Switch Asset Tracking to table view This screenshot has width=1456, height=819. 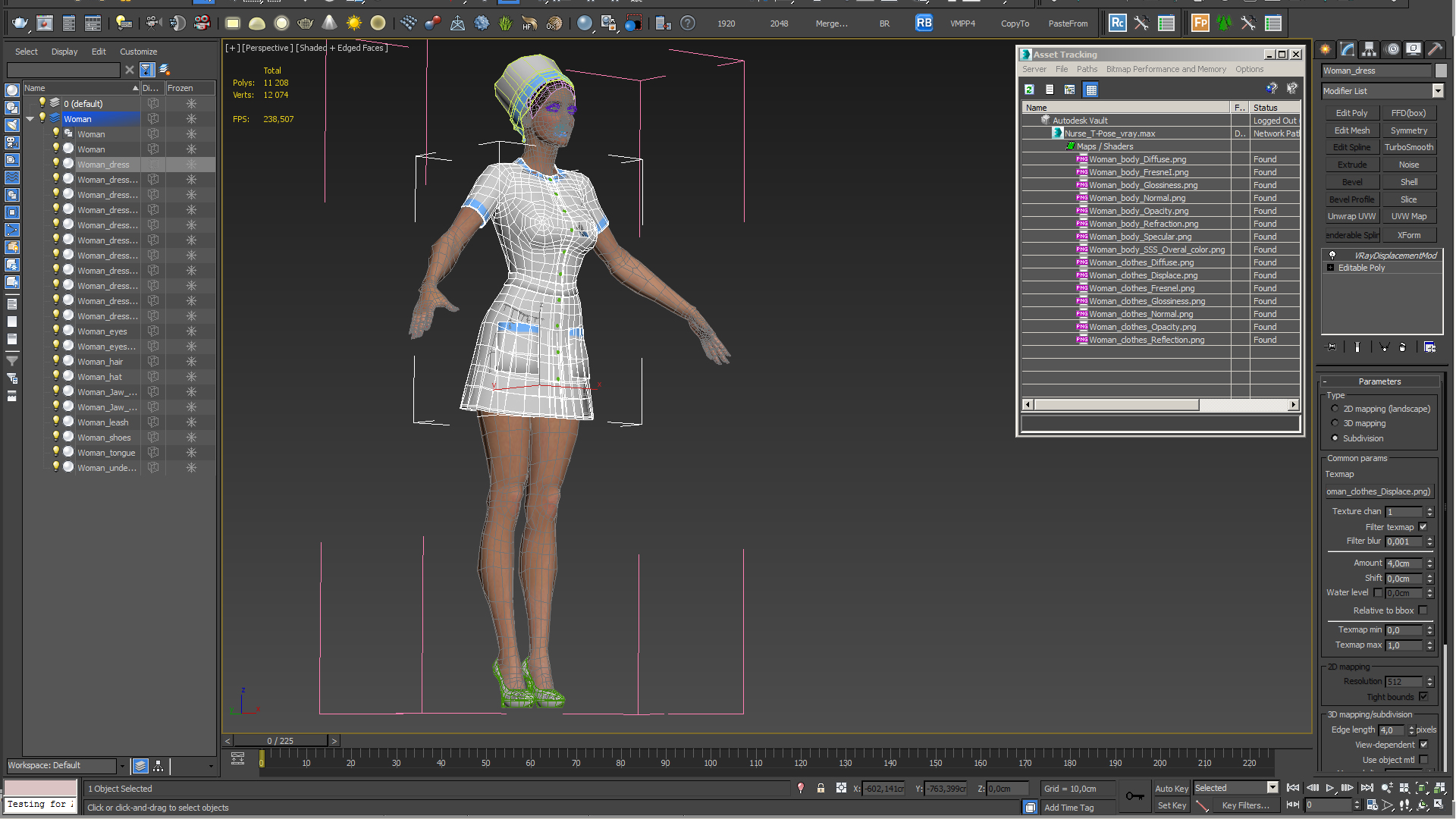(x=1090, y=89)
